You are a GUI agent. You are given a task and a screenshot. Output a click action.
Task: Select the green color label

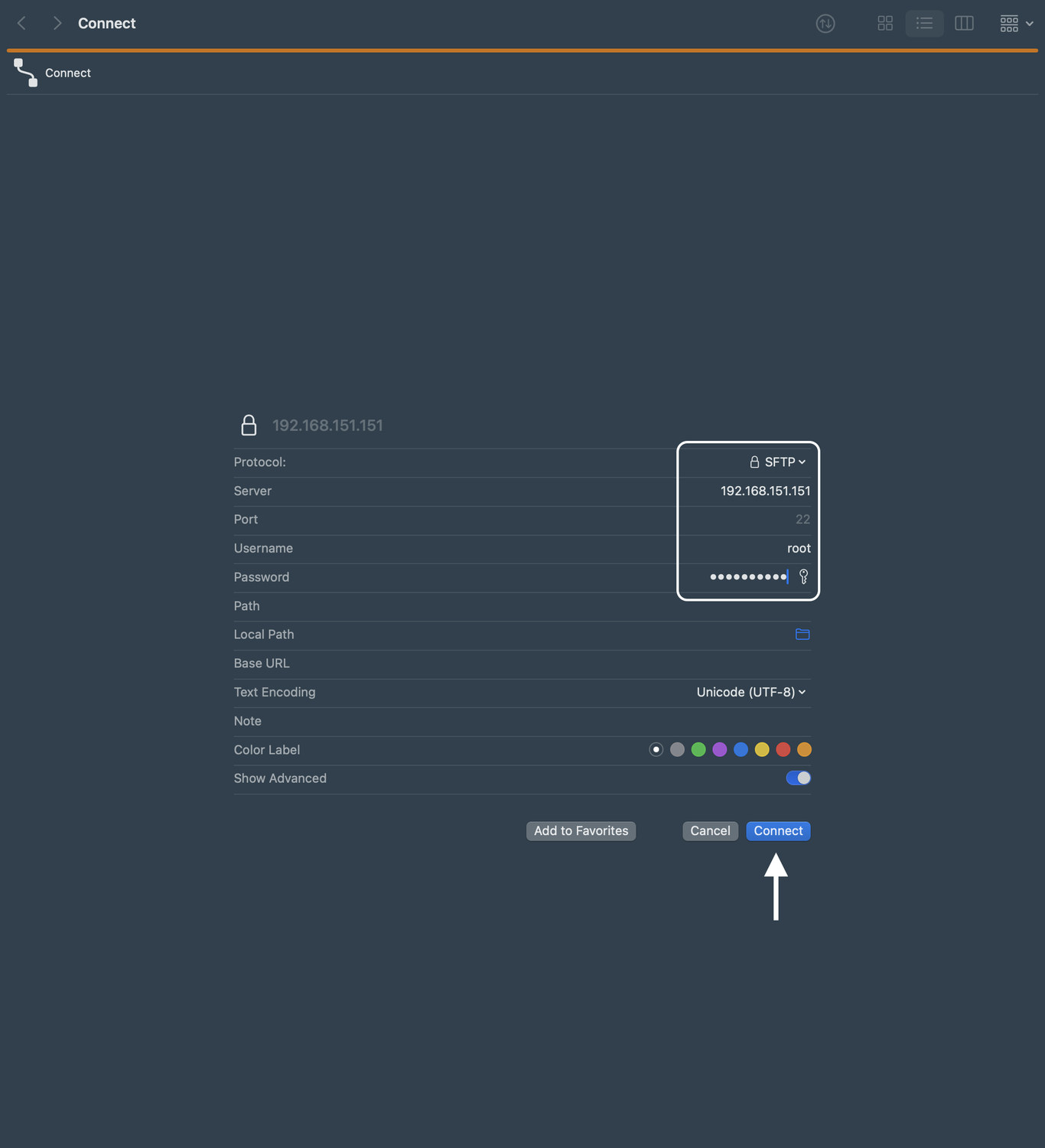point(698,750)
